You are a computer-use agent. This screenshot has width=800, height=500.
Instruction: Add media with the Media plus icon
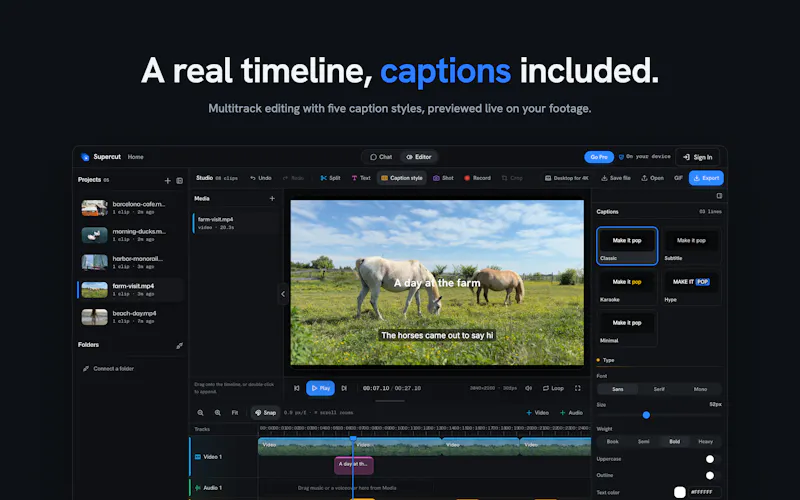(272, 198)
